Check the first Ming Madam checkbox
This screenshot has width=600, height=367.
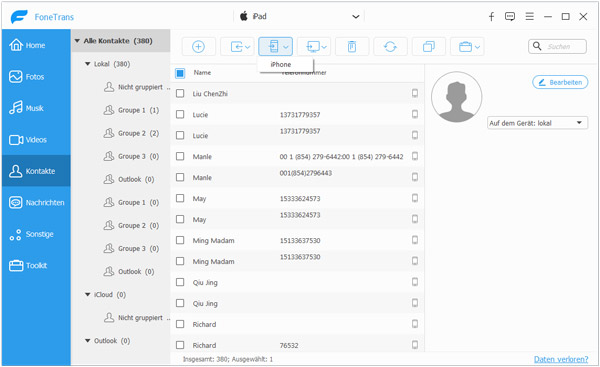click(x=180, y=240)
